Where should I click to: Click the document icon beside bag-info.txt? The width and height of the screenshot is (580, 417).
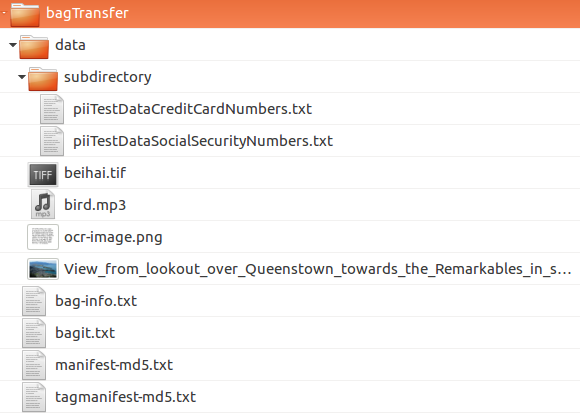(x=34, y=301)
